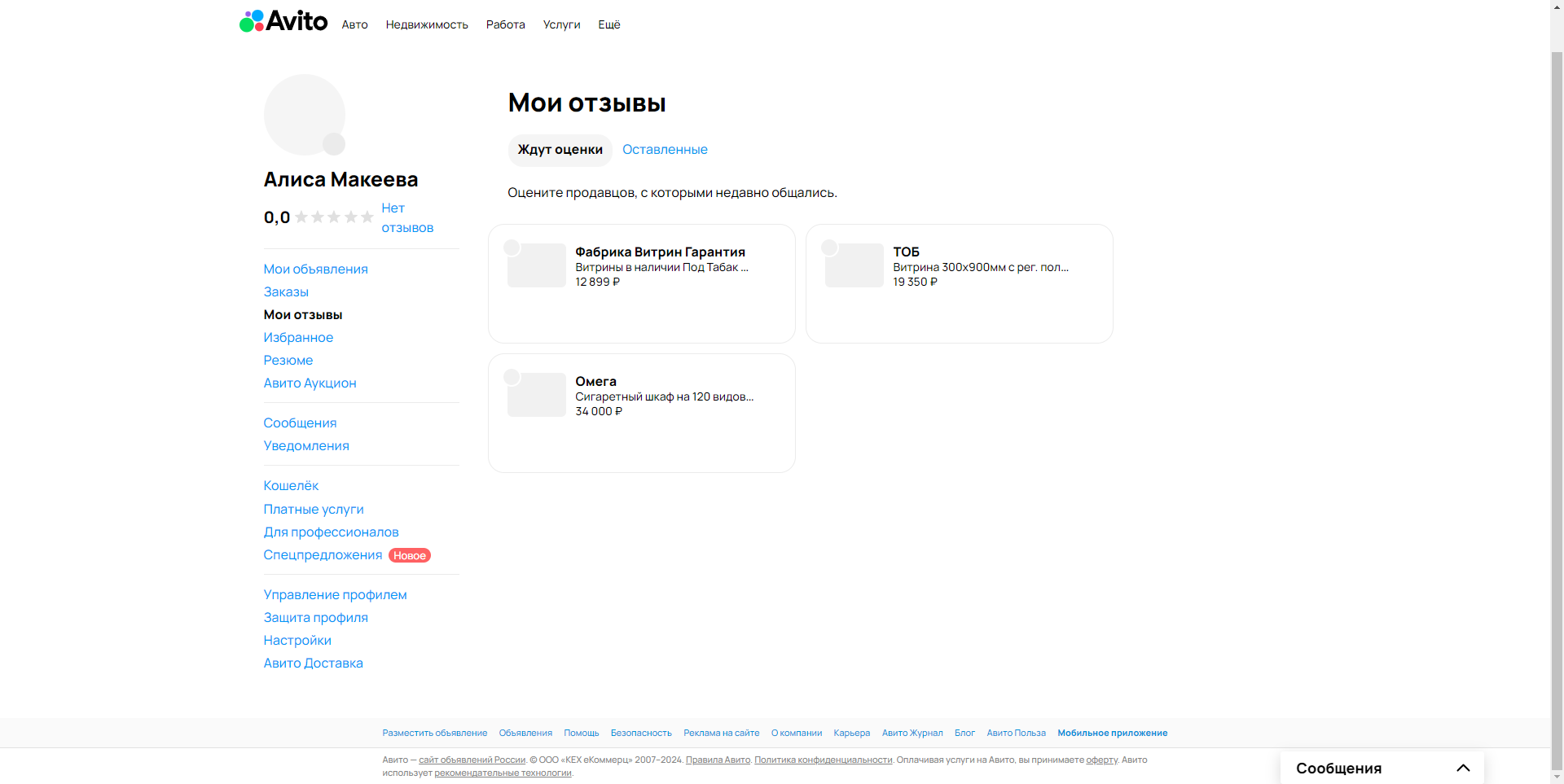1564x784 pixels.
Task: Open Авито Аукцион
Action: (310, 383)
